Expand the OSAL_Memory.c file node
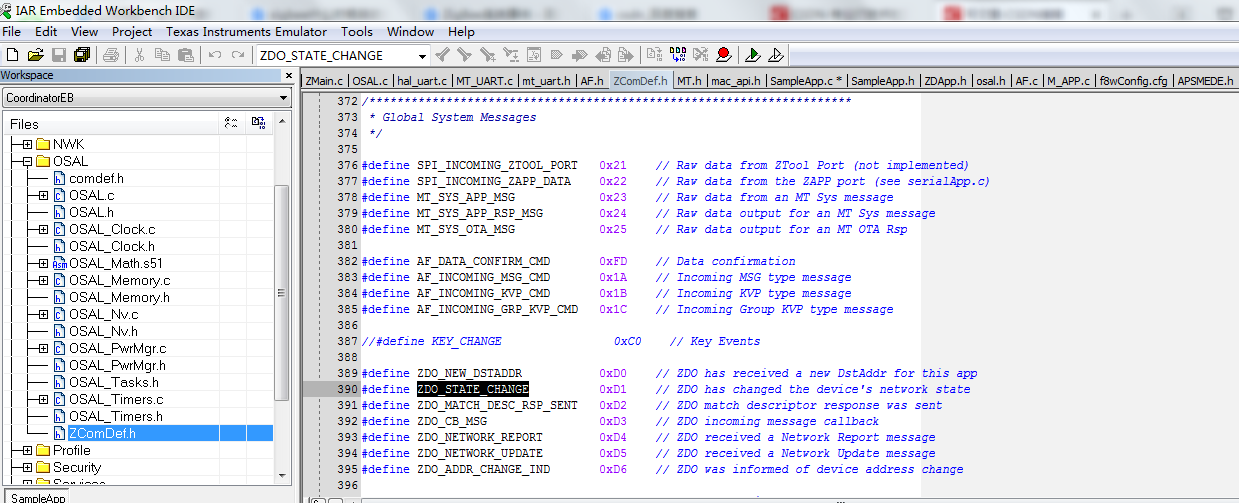Screen dimensions: 1239x503 coord(44,280)
